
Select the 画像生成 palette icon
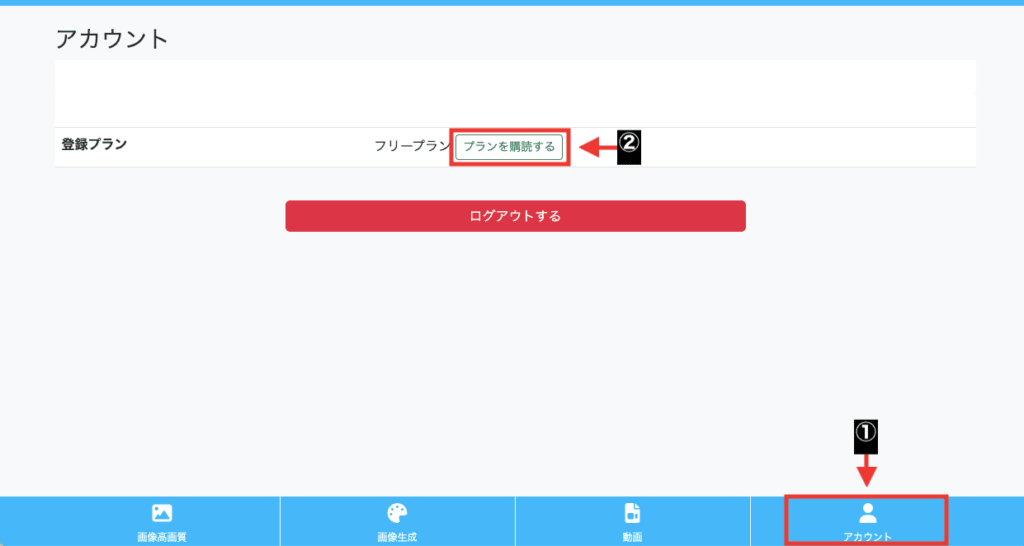pyautogui.click(x=397, y=513)
